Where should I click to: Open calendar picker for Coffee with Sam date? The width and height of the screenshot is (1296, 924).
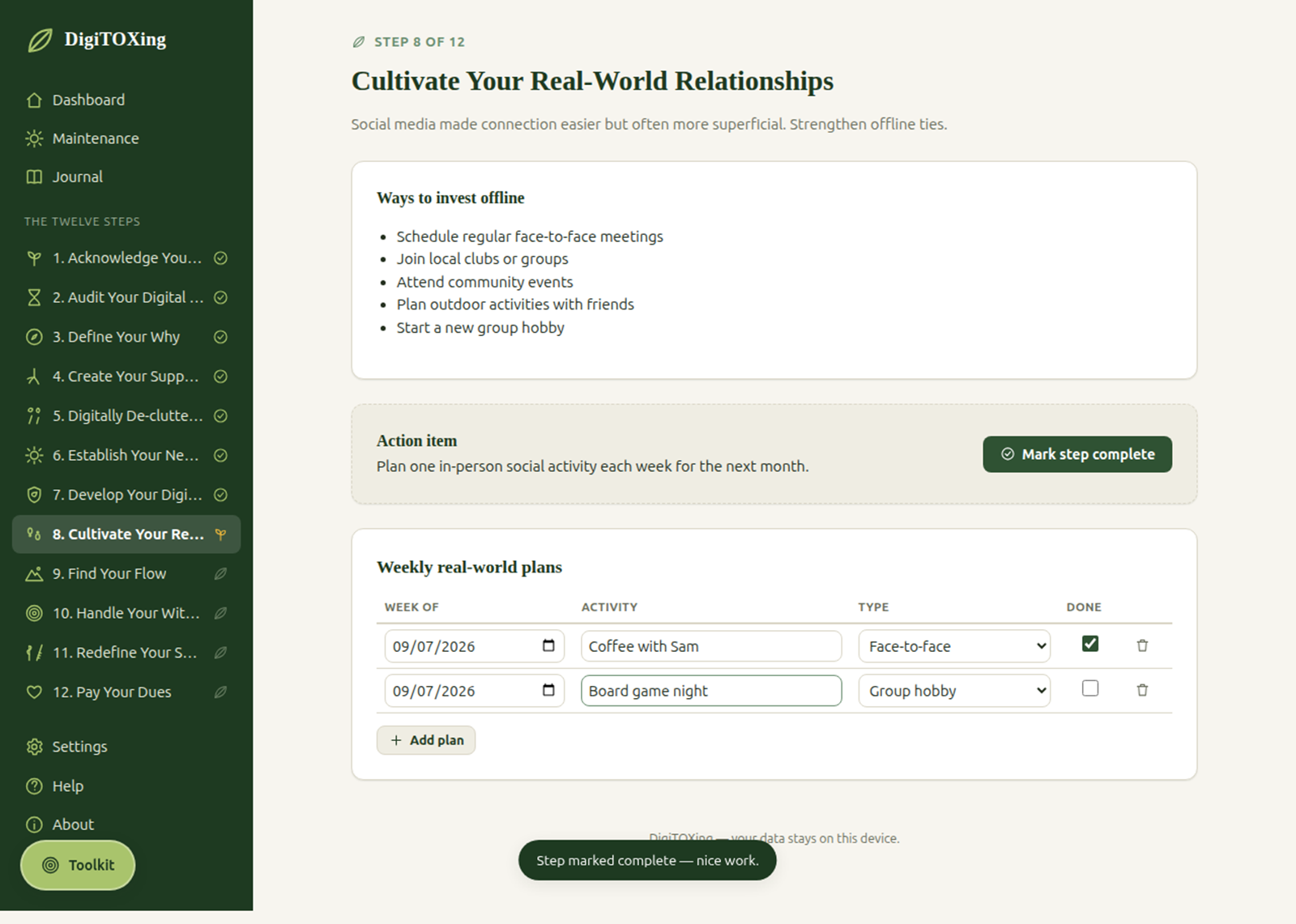(548, 645)
